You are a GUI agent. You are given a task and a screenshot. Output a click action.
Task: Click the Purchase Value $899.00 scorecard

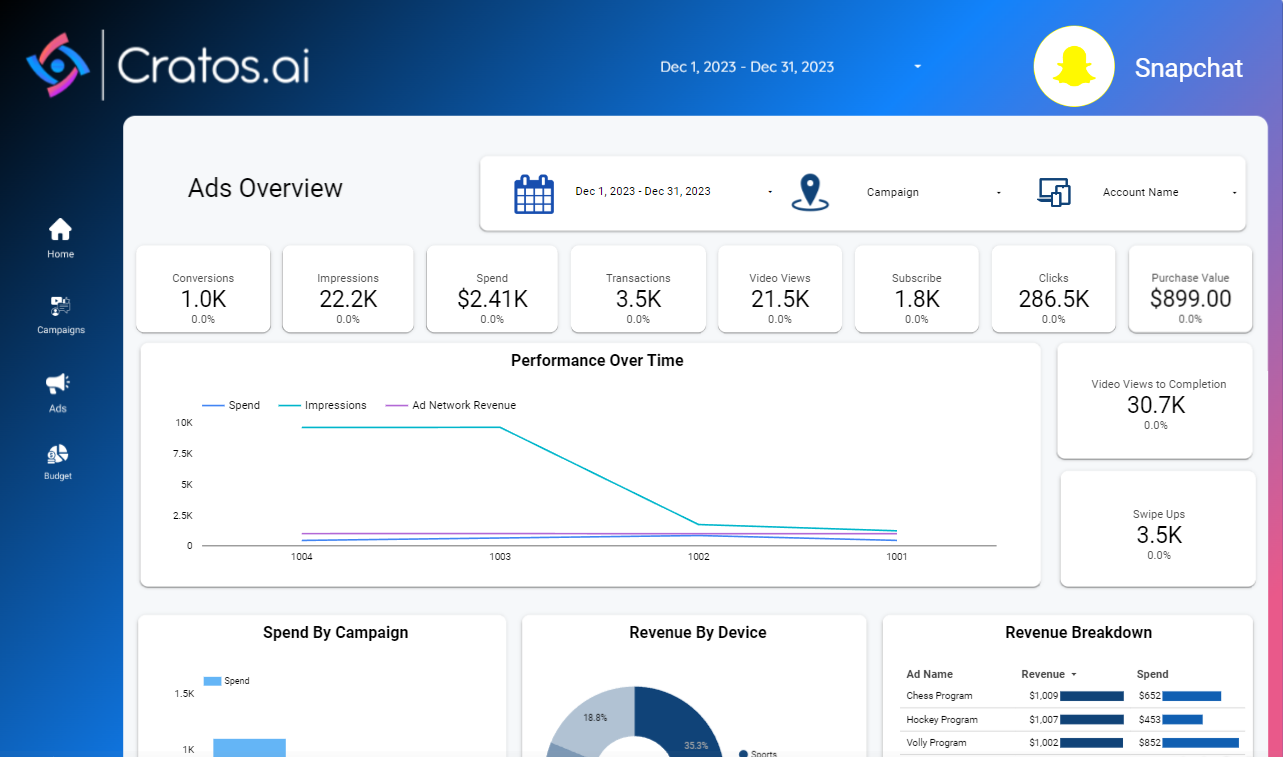(x=1190, y=289)
